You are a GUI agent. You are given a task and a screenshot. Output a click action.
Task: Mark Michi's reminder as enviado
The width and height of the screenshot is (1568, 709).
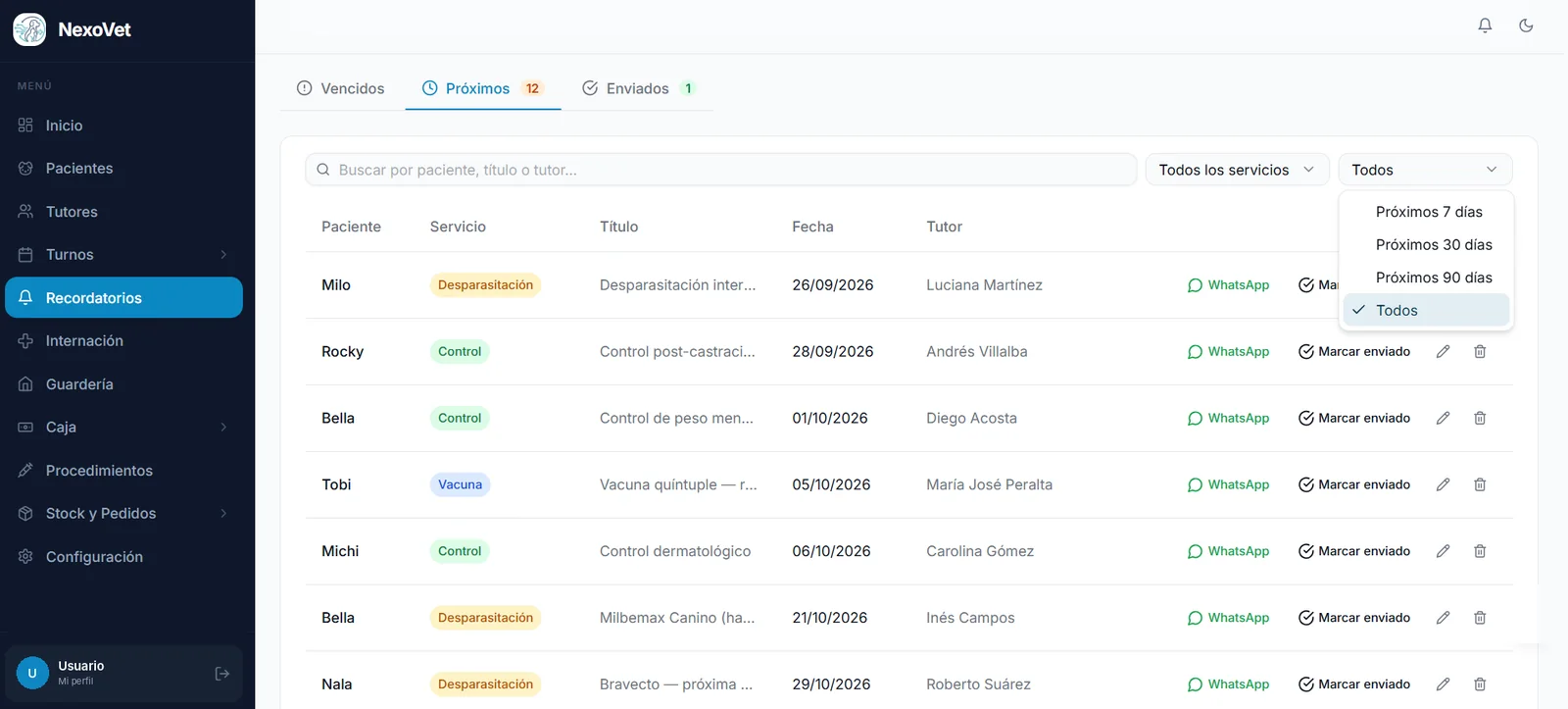(x=1354, y=551)
